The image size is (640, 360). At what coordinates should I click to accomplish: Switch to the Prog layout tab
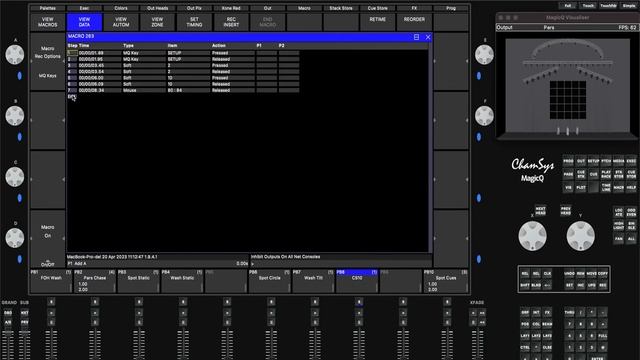451,8
